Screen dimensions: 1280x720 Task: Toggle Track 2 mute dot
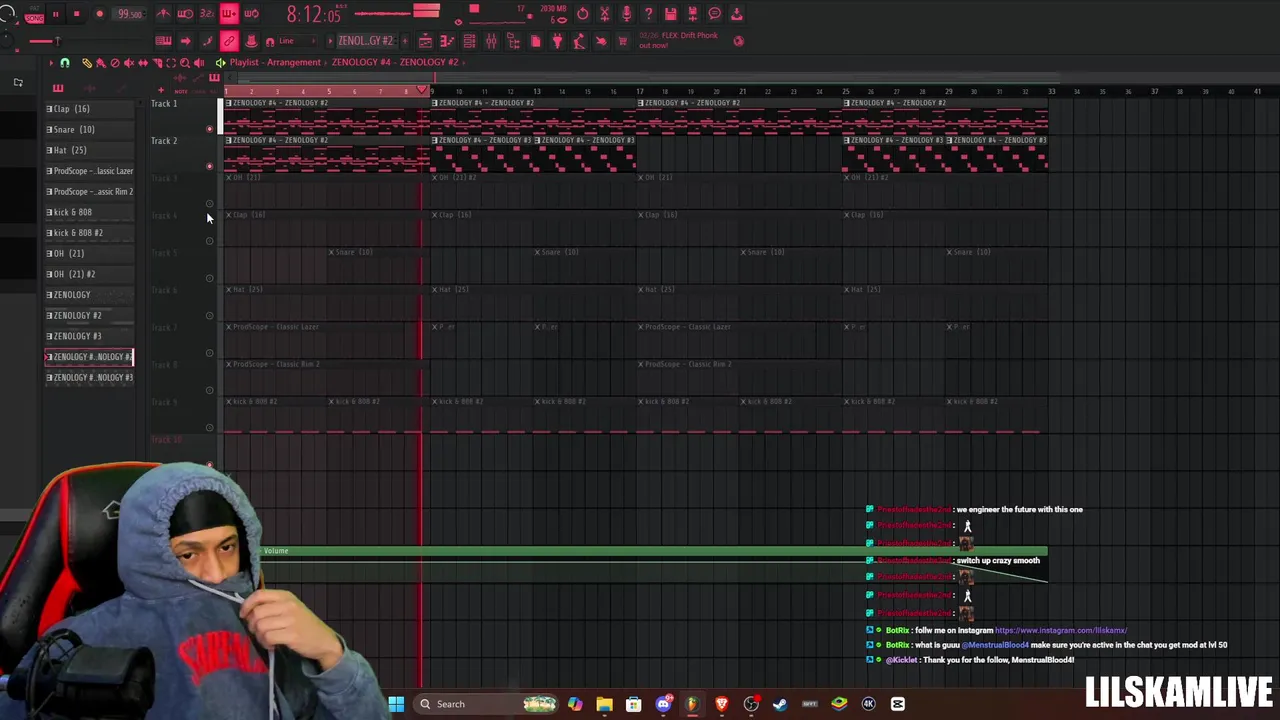[x=209, y=166]
